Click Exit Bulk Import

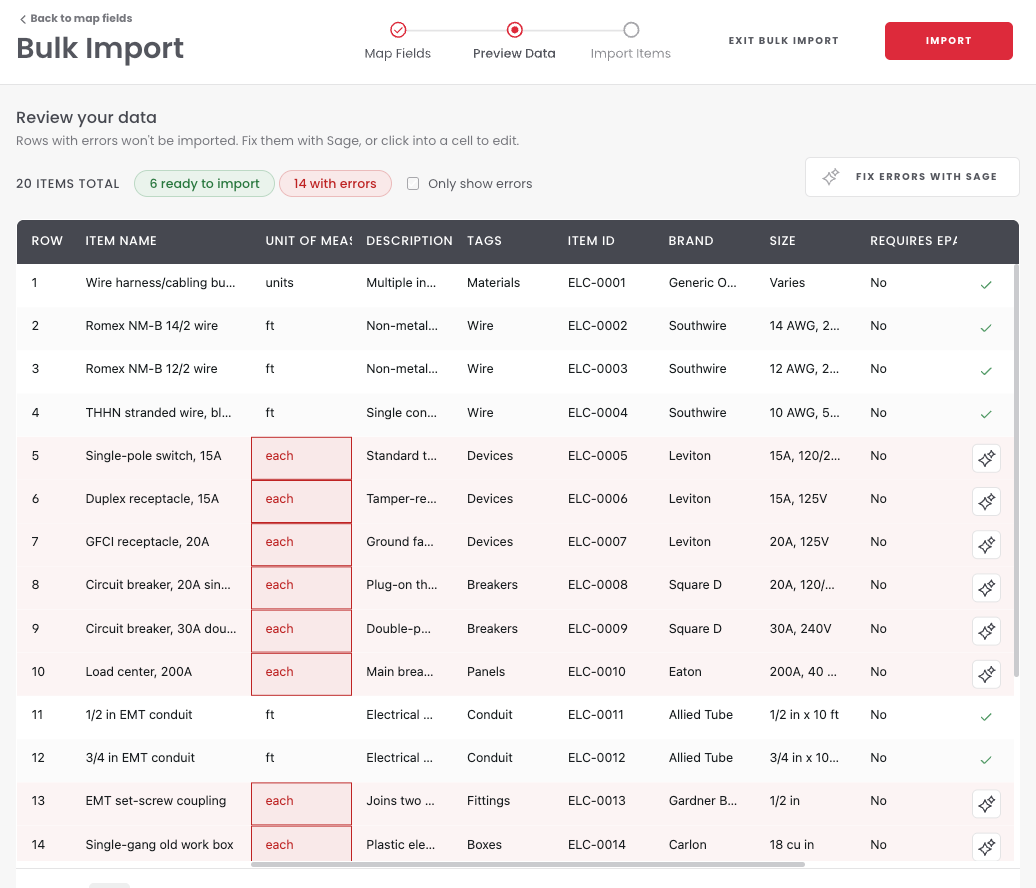[784, 41]
